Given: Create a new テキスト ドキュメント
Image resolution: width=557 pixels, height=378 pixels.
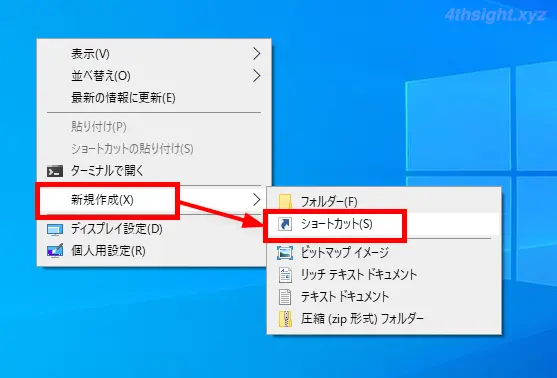Looking at the screenshot, I should 384,297.
